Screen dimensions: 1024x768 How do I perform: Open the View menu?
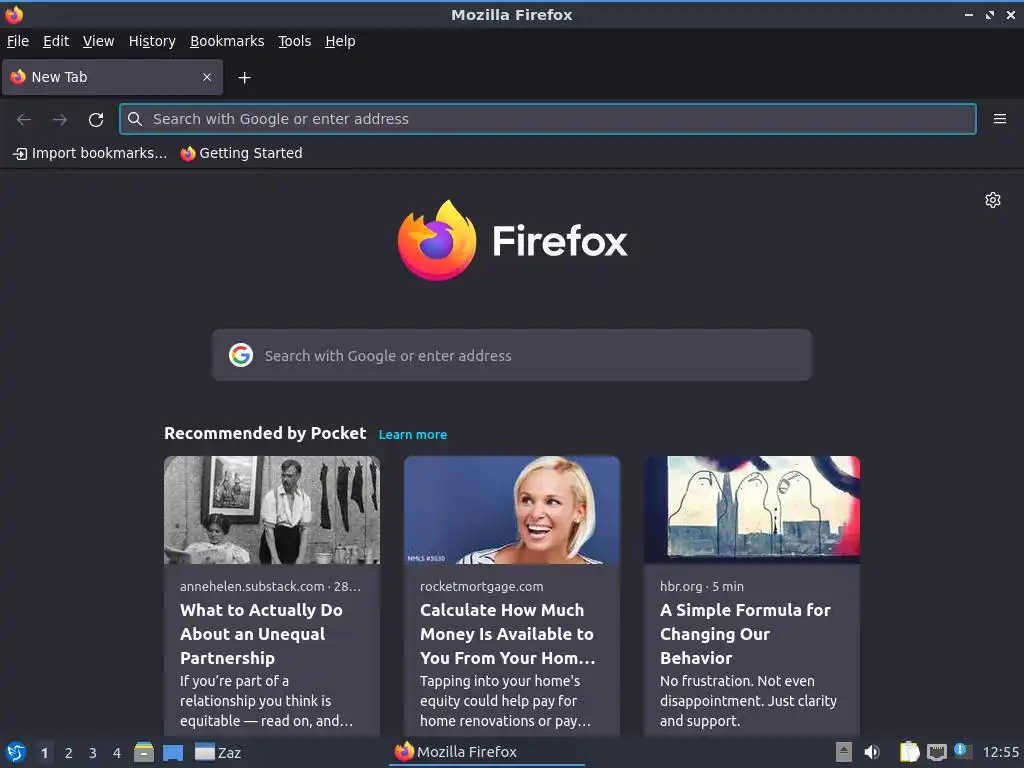click(x=98, y=41)
